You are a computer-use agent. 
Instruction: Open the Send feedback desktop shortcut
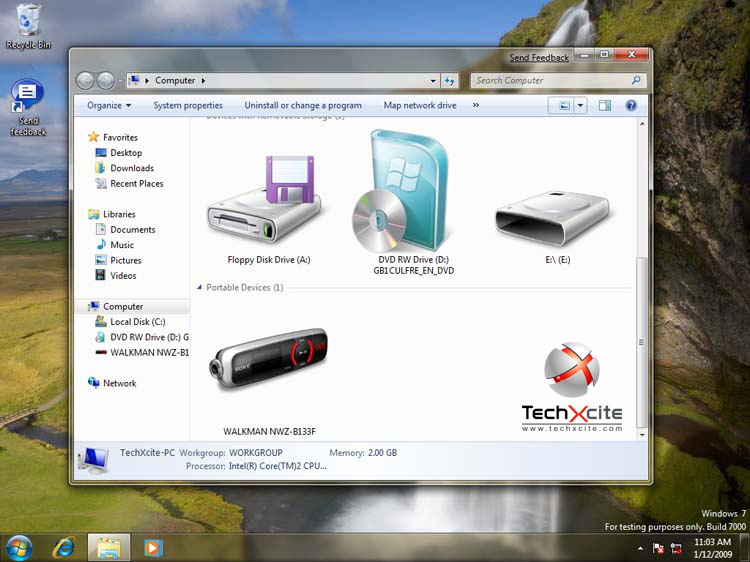pos(28,108)
